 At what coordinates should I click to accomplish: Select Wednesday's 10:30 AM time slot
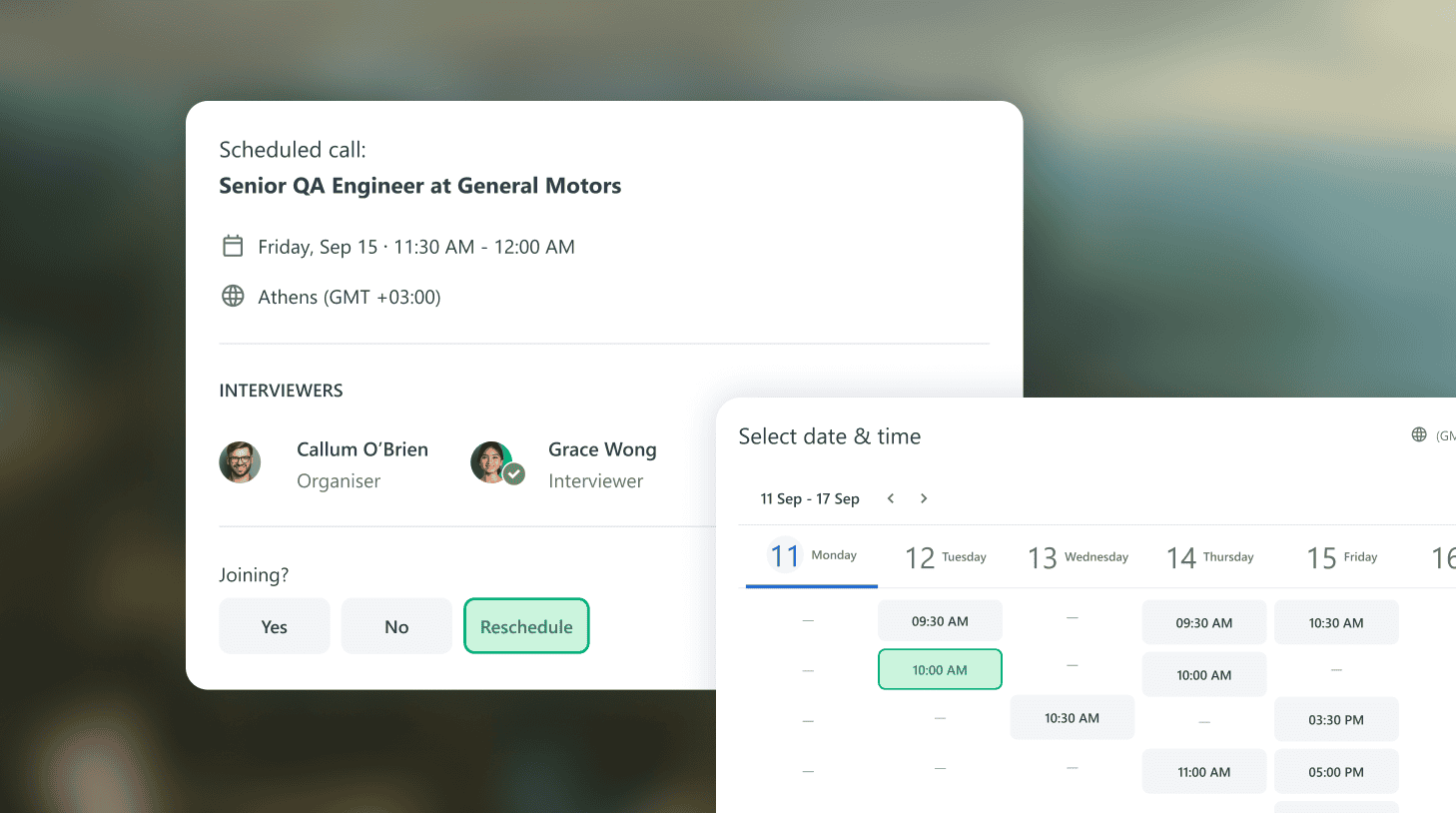[x=1072, y=718]
